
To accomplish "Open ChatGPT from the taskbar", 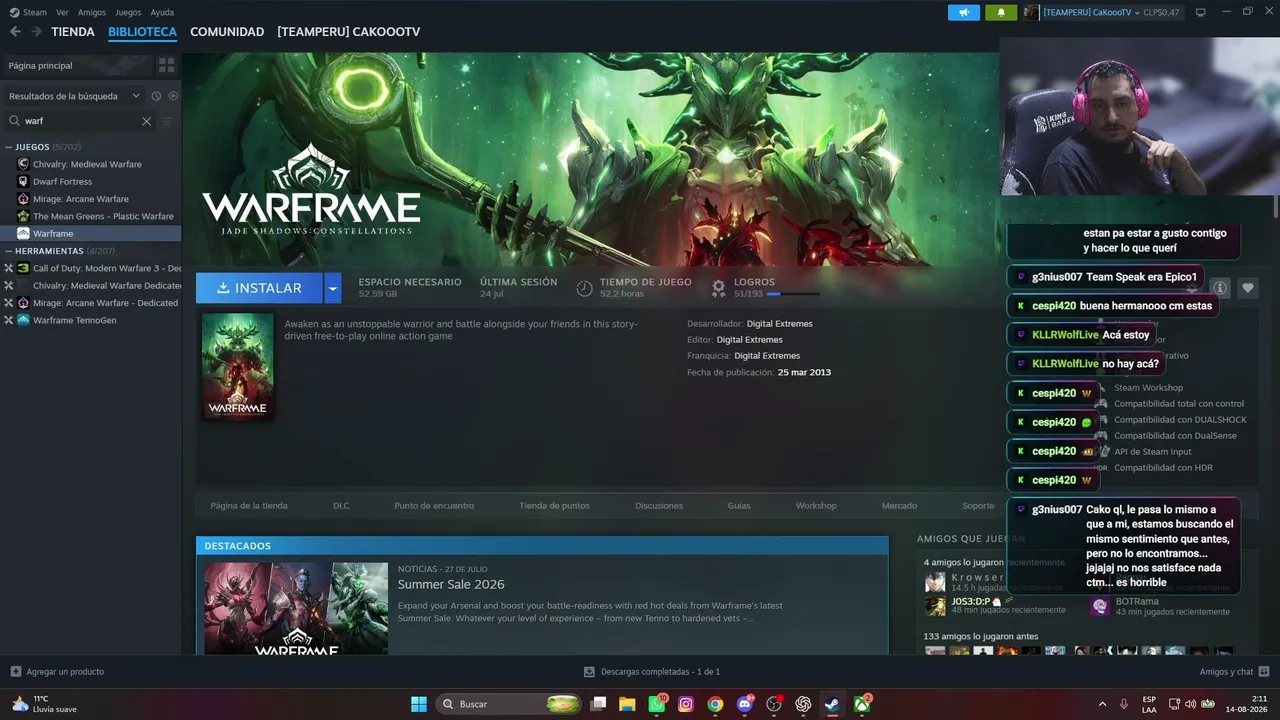I will point(803,704).
